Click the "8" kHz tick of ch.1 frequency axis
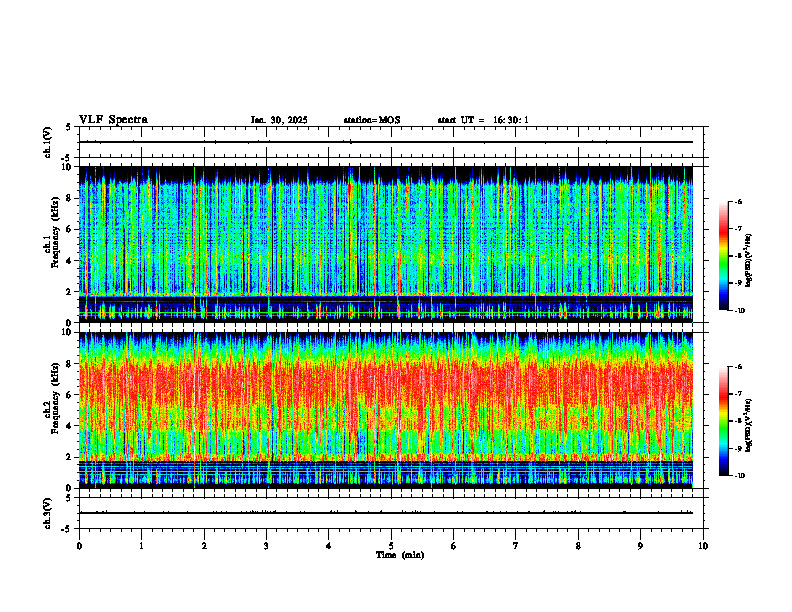This screenshot has width=792, height=612. (x=70, y=198)
